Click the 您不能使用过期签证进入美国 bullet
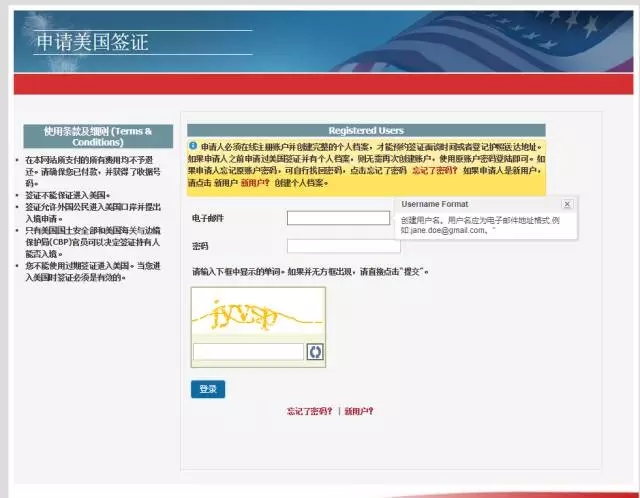 93,271
